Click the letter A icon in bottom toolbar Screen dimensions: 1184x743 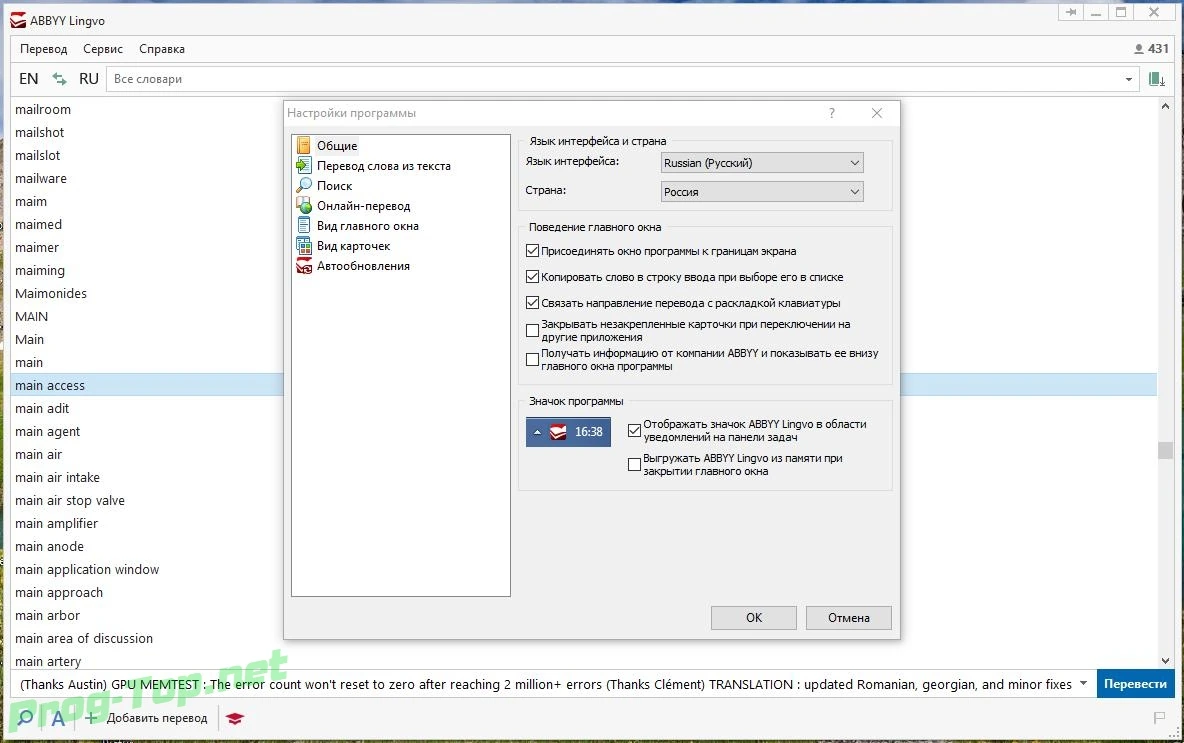tap(58, 718)
